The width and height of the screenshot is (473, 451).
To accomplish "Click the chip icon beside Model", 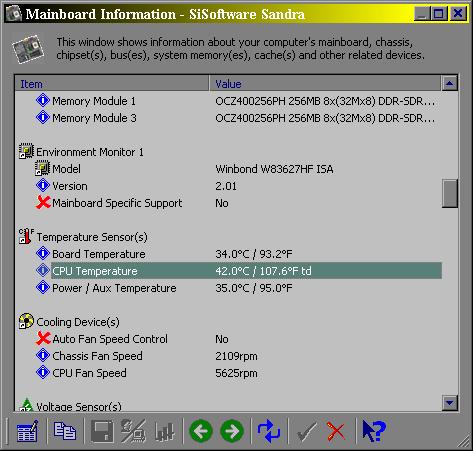I will 42,168.
